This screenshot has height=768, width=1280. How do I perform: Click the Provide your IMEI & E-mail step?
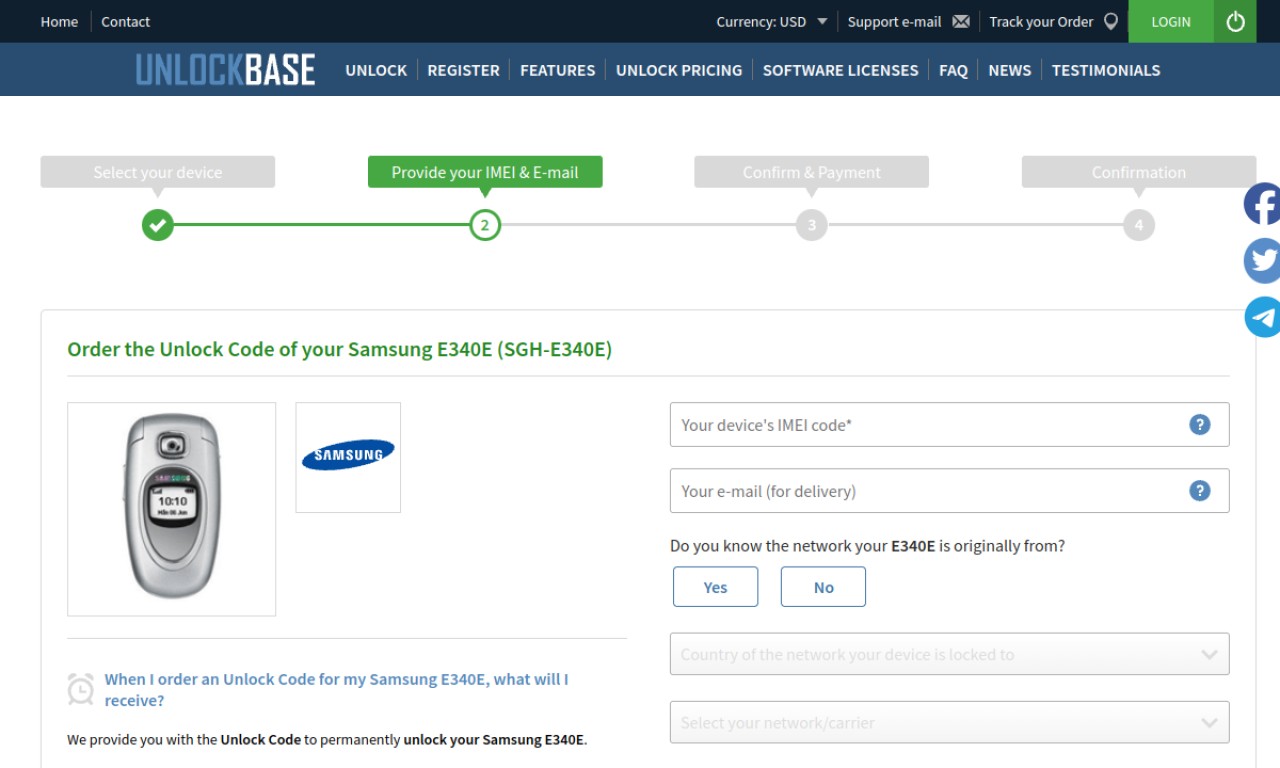(485, 172)
